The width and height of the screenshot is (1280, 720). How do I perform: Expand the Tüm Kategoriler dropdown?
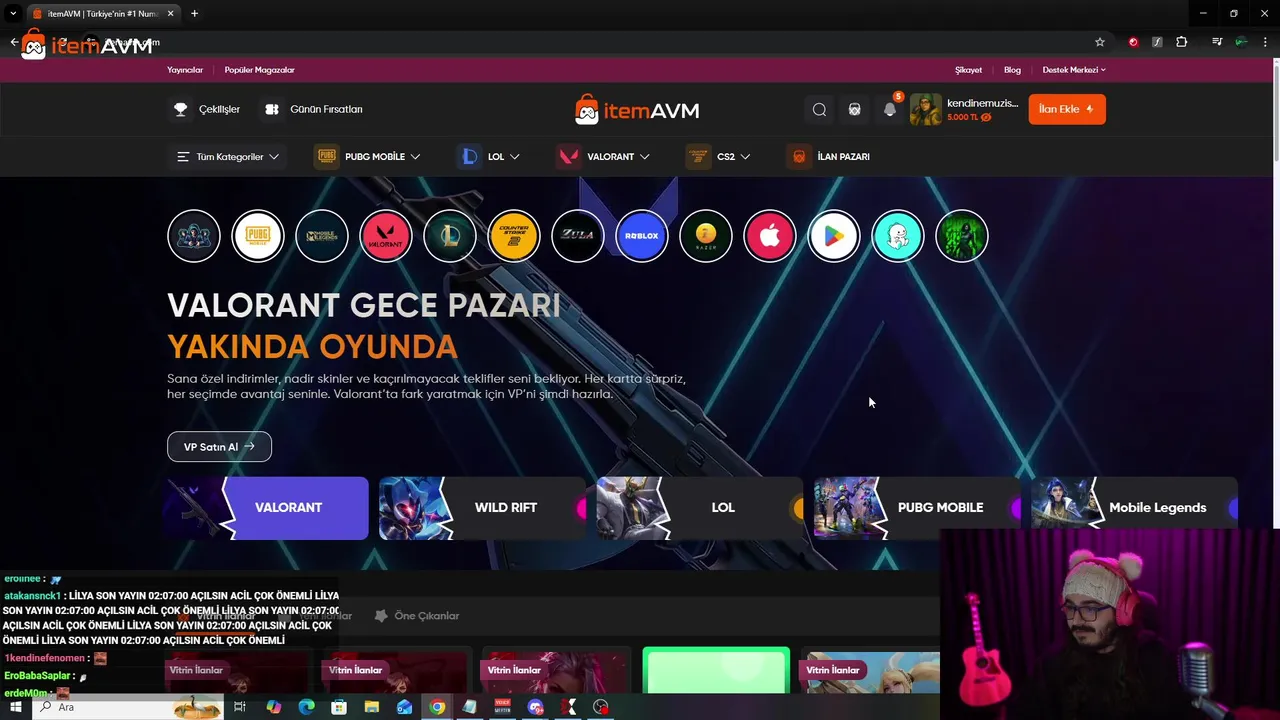pyautogui.click(x=227, y=157)
